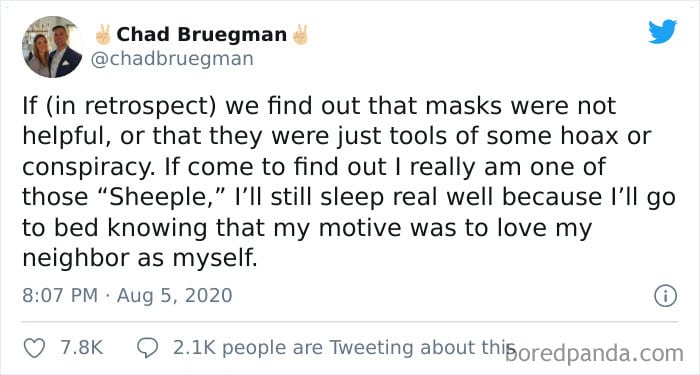Open the @chadbruegman handle link
This screenshot has height=375, width=700.
point(172,59)
